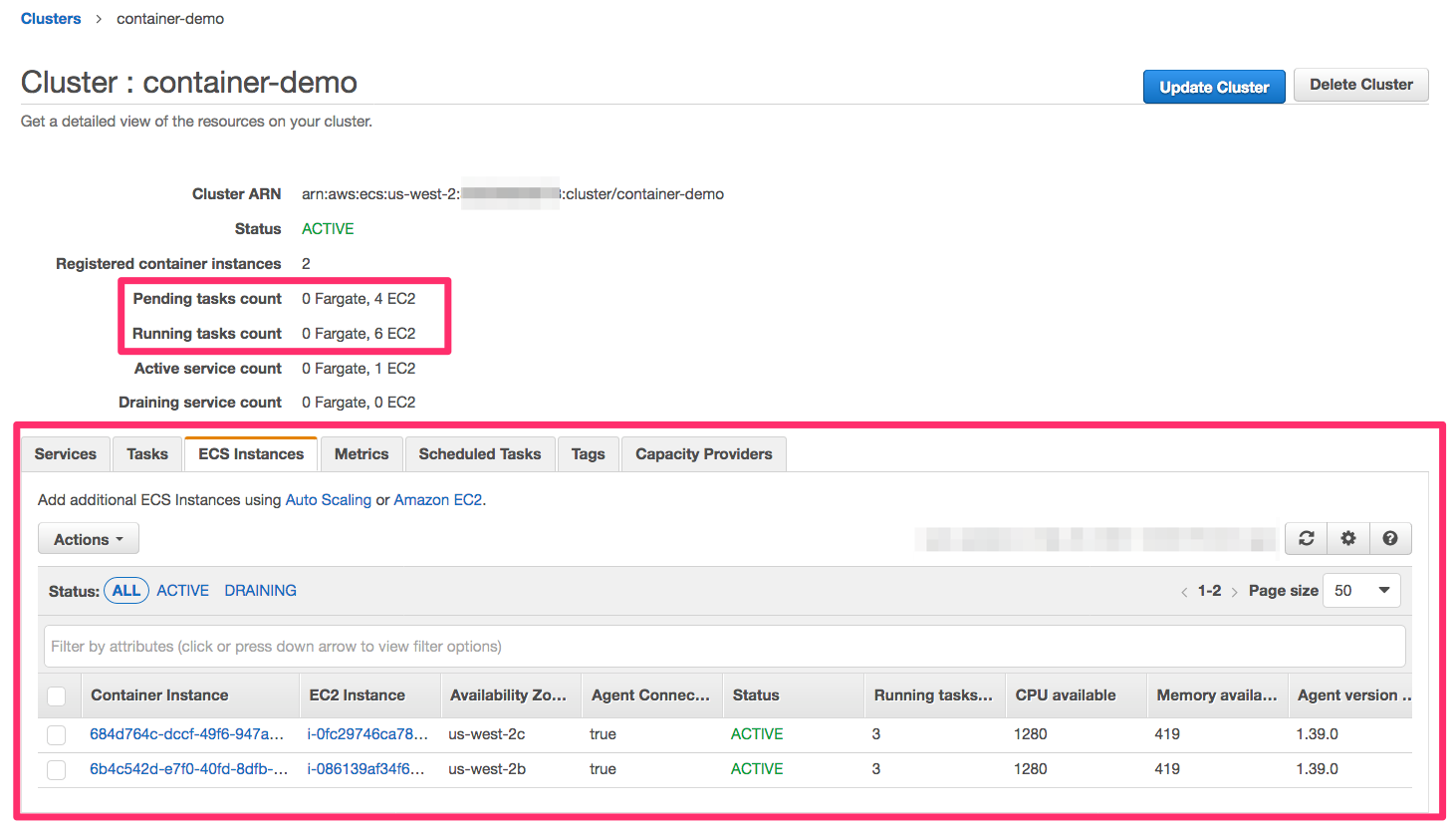This screenshot has width=1456, height=827.
Task: Open table settings gear icon
Action: (x=1347, y=539)
